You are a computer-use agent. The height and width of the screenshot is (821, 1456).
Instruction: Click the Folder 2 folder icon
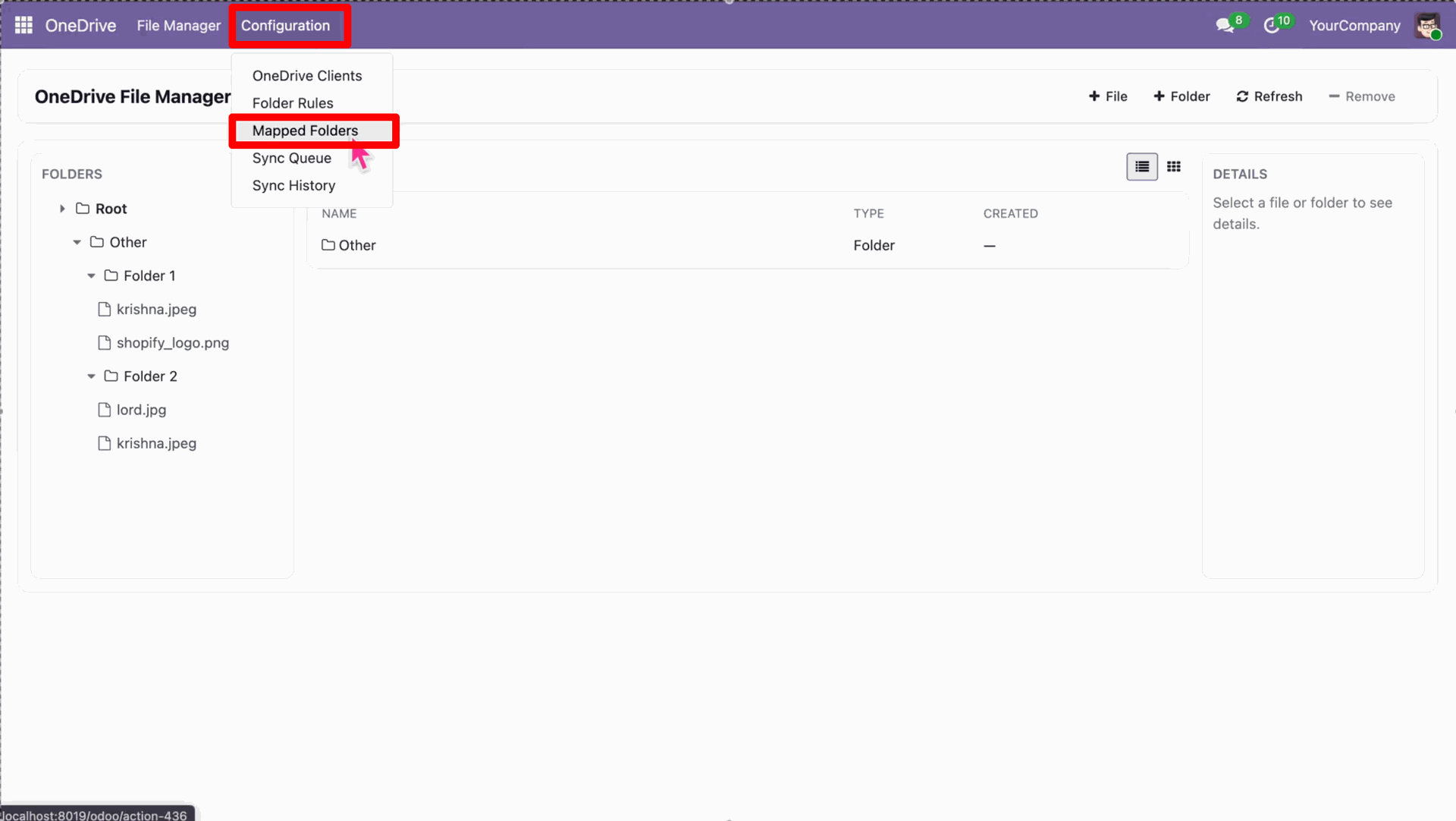click(x=111, y=376)
